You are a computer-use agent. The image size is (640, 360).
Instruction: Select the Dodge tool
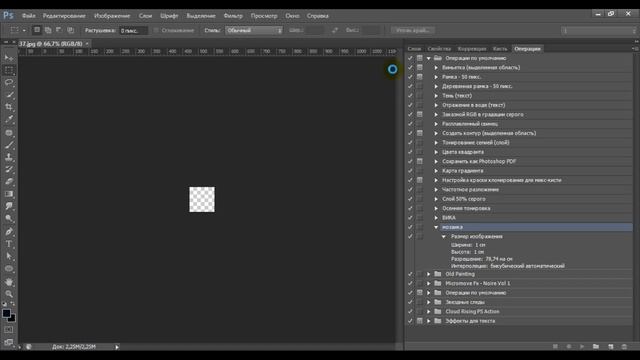pyautogui.click(x=9, y=219)
